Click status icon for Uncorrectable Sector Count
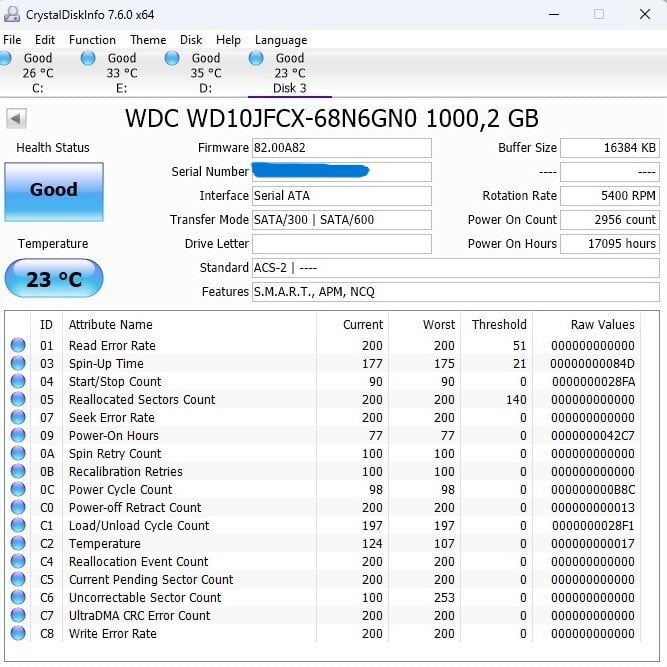Image resolution: width=667 pixels, height=667 pixels. (18, 597)
